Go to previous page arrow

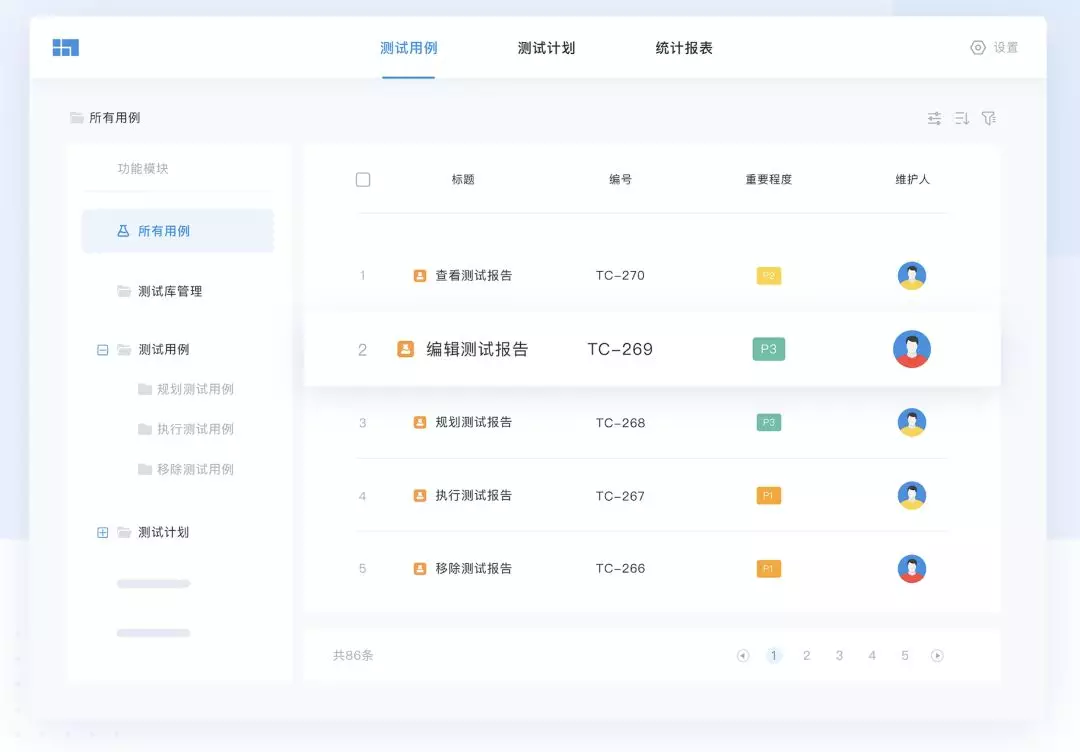(x=742, y=656)
